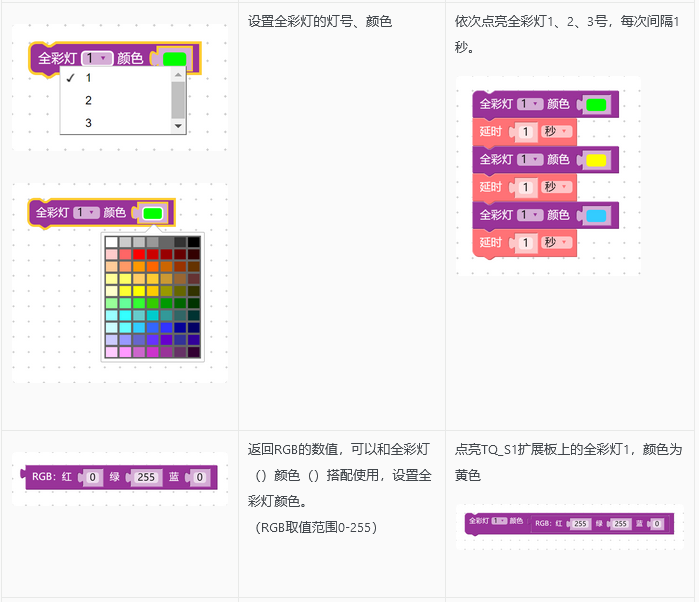Image resolution: width=699 pixels, height=602 pixels.
Task: Click red value 255 in small bottom-right RGB block
Action: click(x=580, y=524)
